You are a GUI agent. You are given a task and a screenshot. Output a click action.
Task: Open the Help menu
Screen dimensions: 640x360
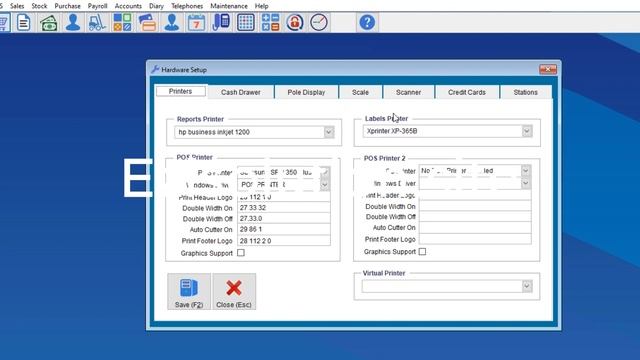(261, 6)
